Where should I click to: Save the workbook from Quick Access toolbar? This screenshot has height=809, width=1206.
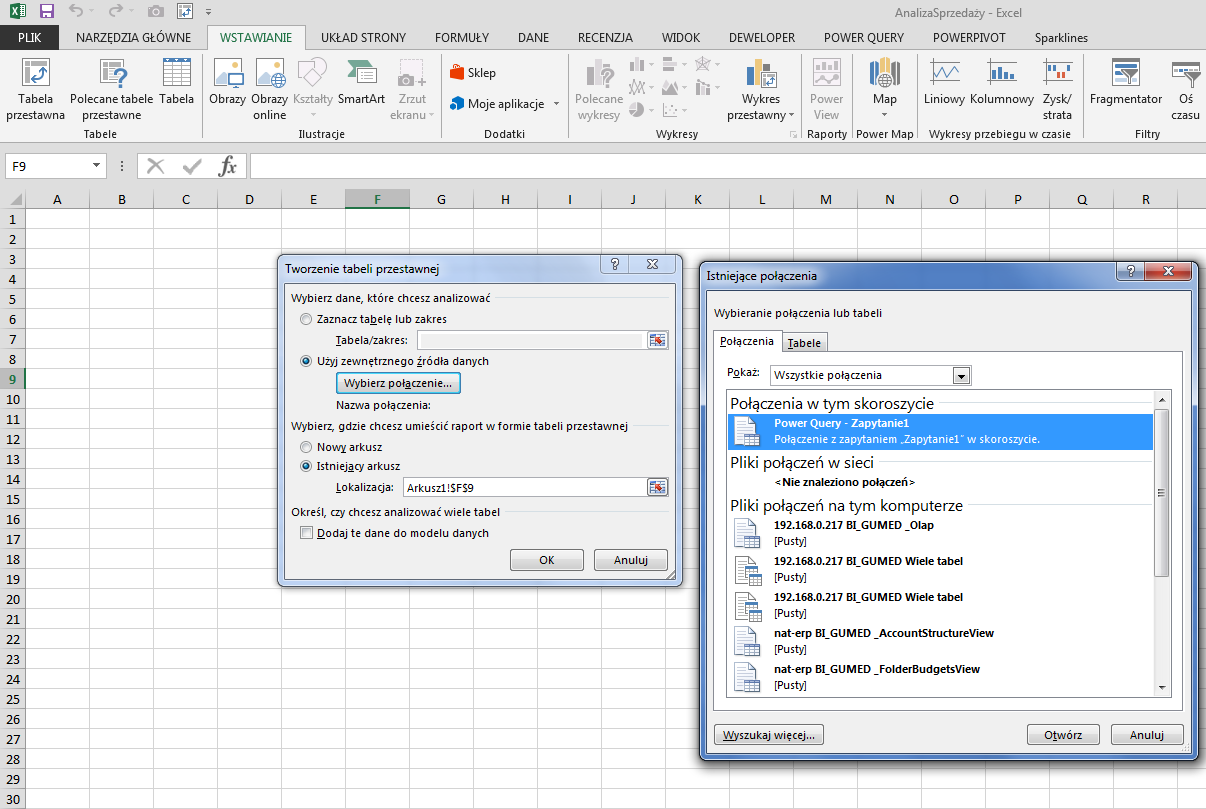point(47,12)
